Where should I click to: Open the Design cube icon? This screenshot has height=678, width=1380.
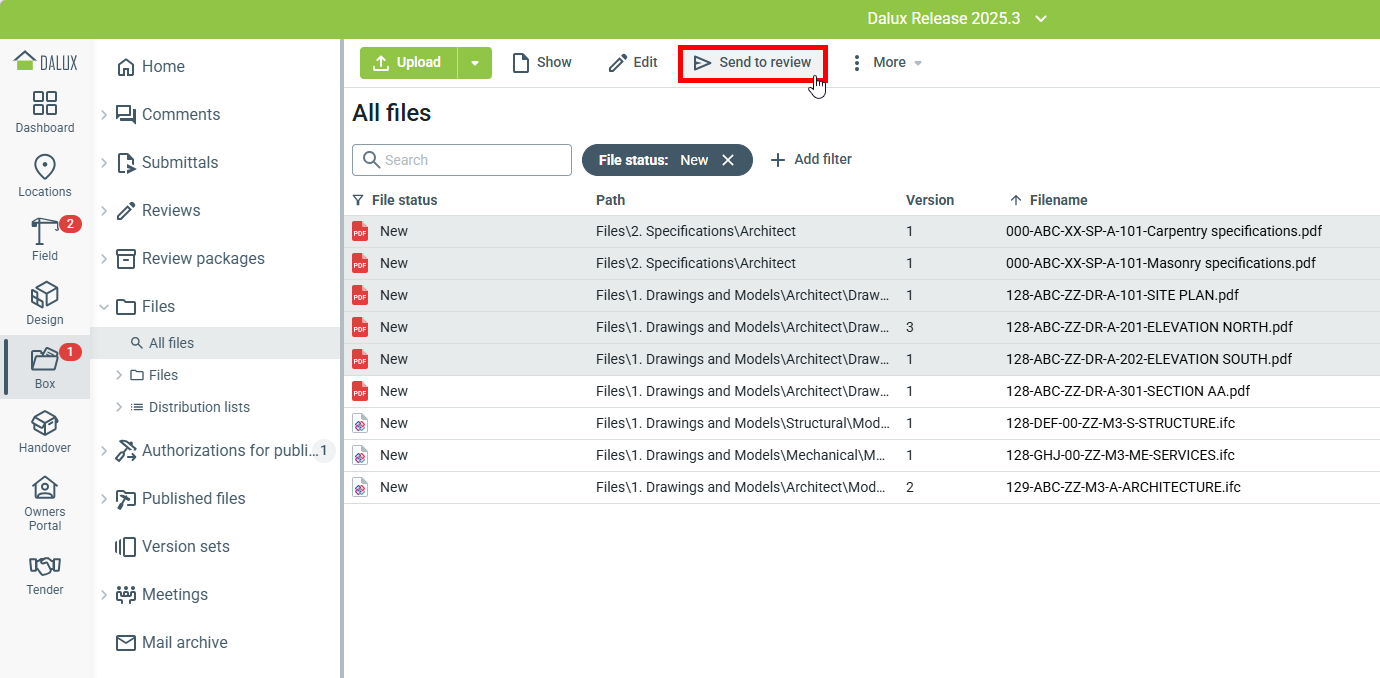pyautogui.click(x=45, y=295)
